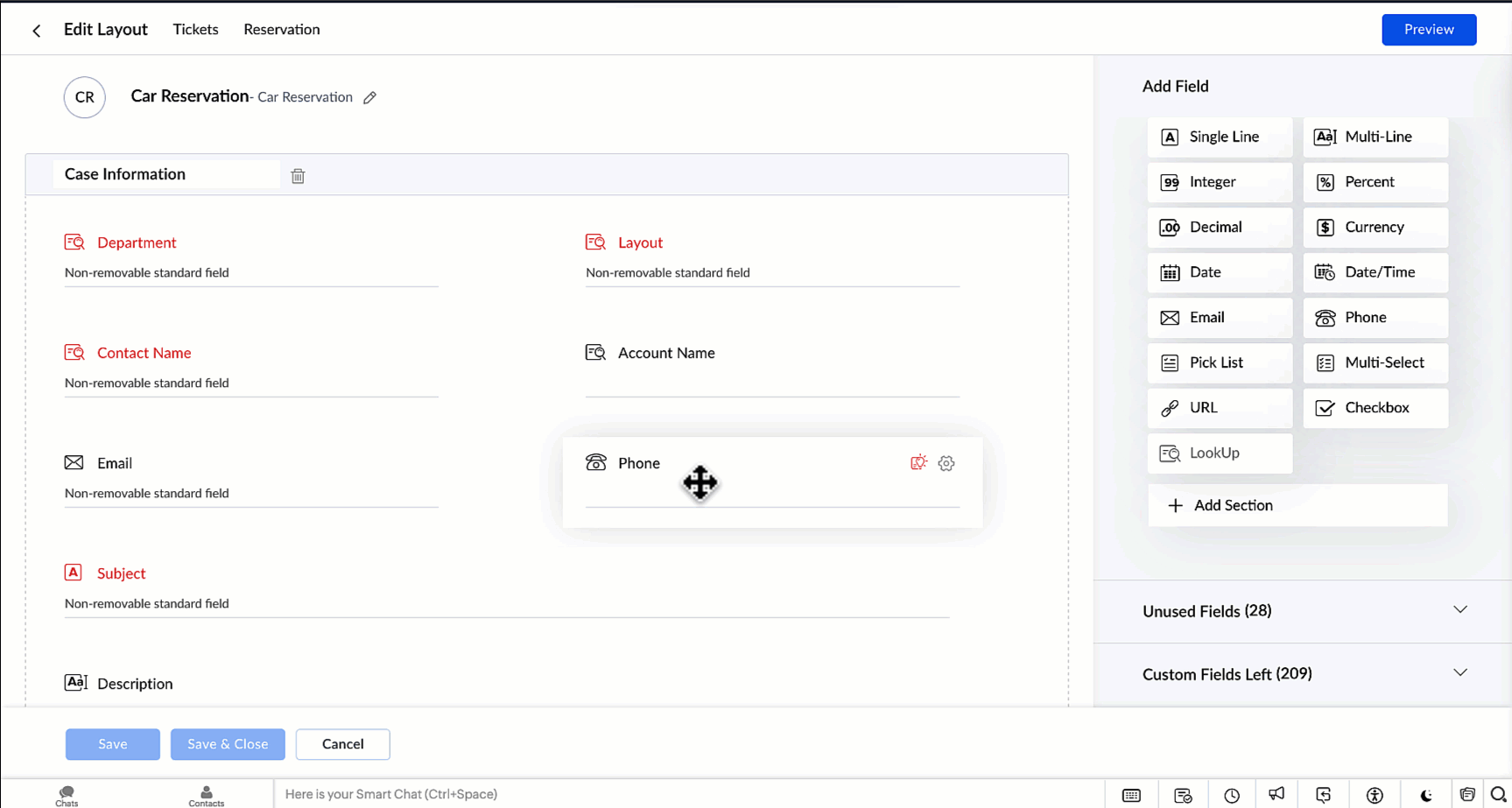Add an Integer field
Image resolution: width=1512 pixels, height=808 pixels.
point(1220,182)
